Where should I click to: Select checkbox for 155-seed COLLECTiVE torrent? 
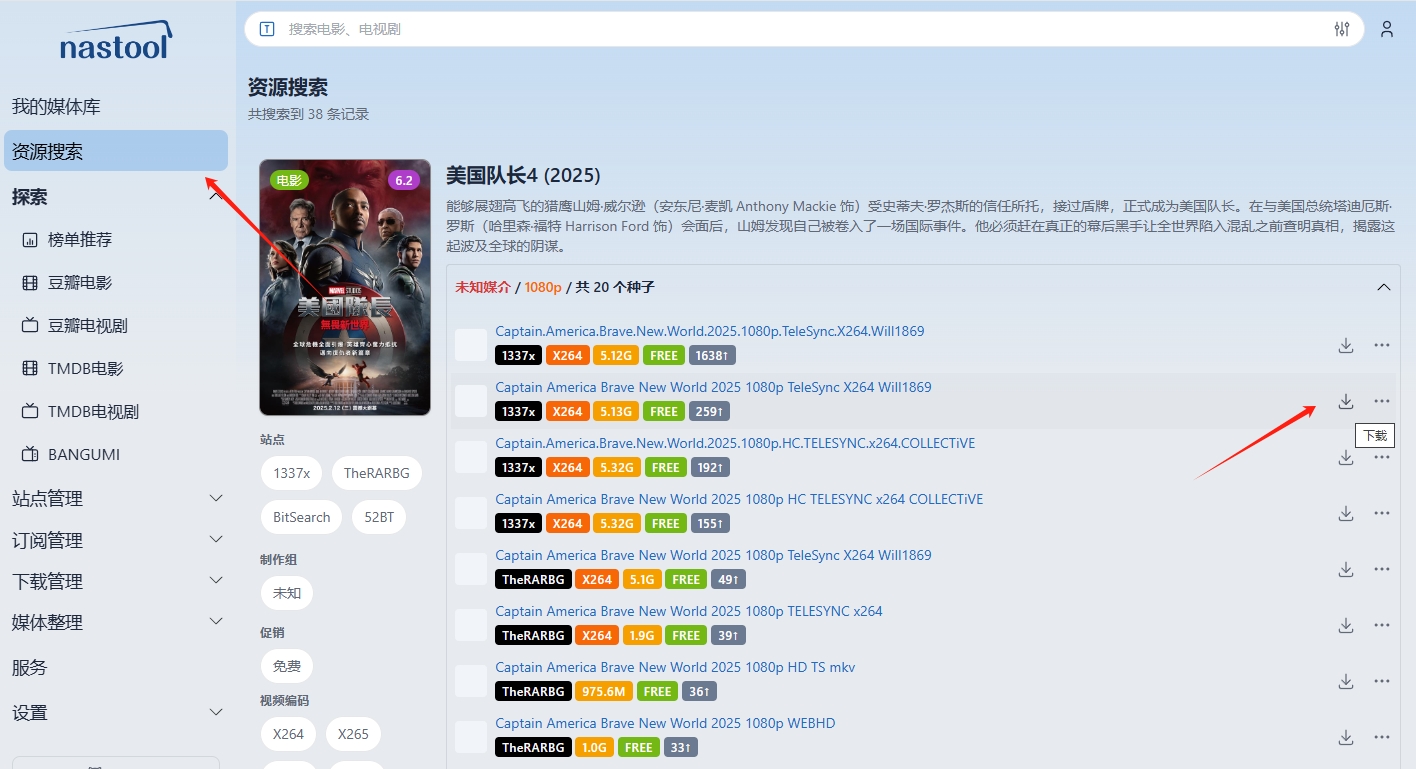(x=470, y=513)
